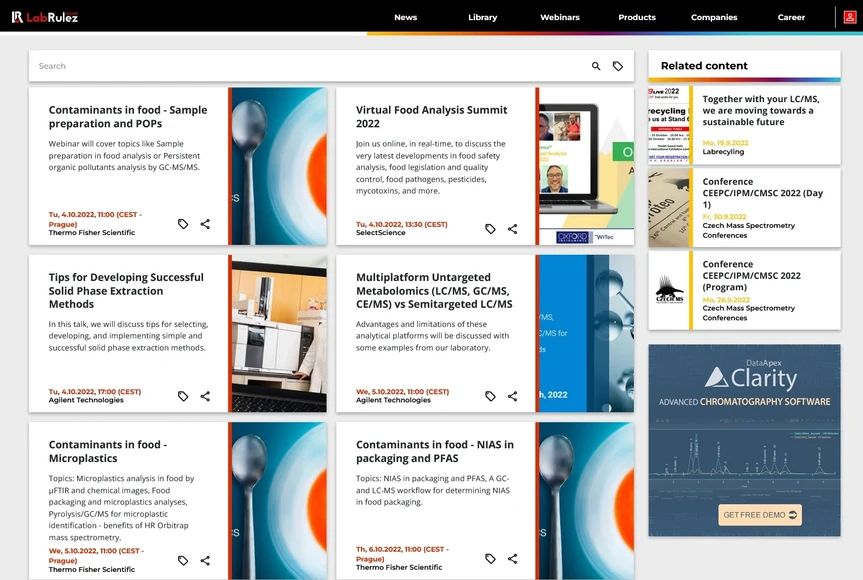Screen dimensions: 863x580
Task: Click the LabRulez logo
Action: click(45, 17)
